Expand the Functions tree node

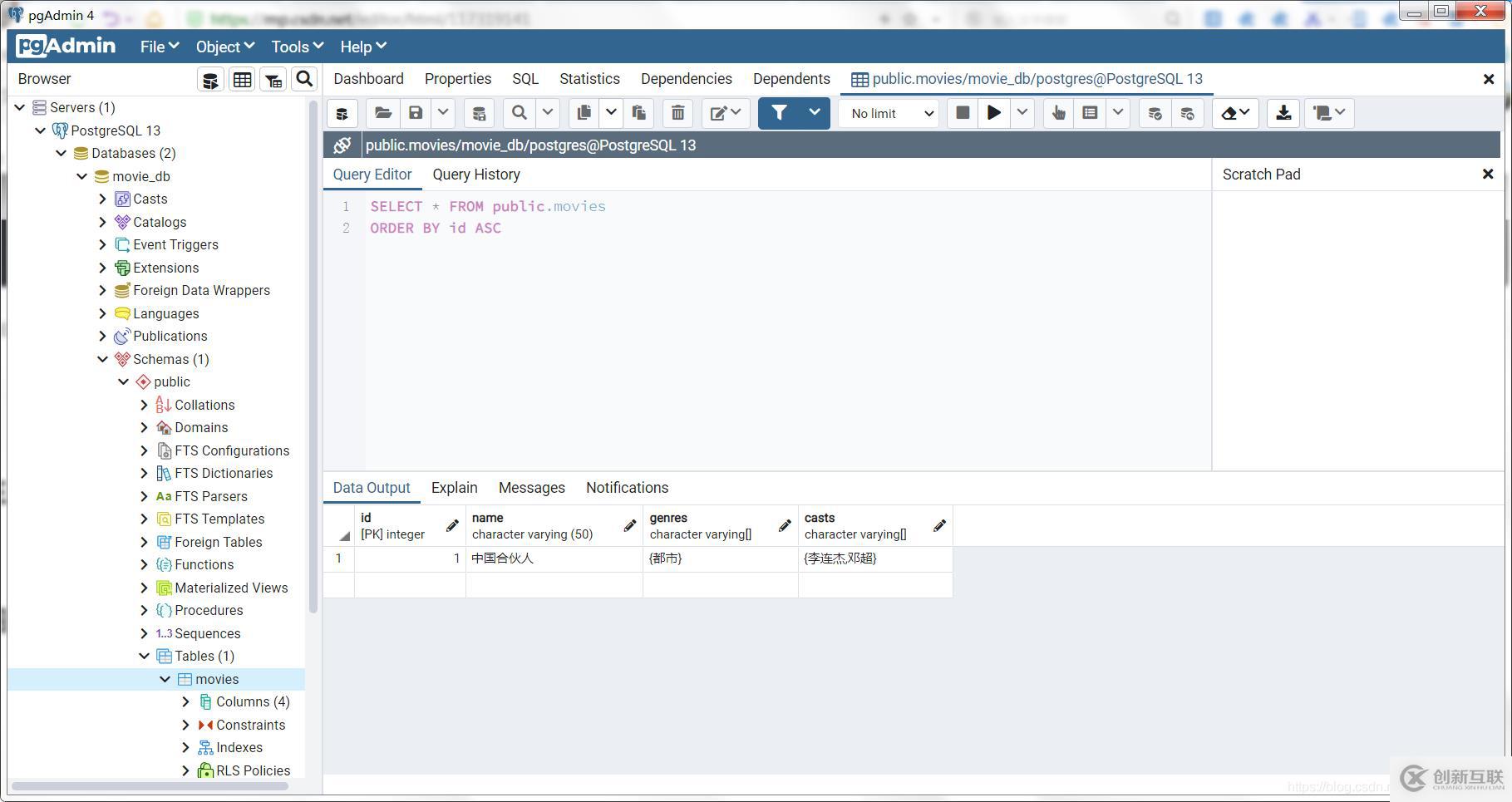tap(144, 564)
